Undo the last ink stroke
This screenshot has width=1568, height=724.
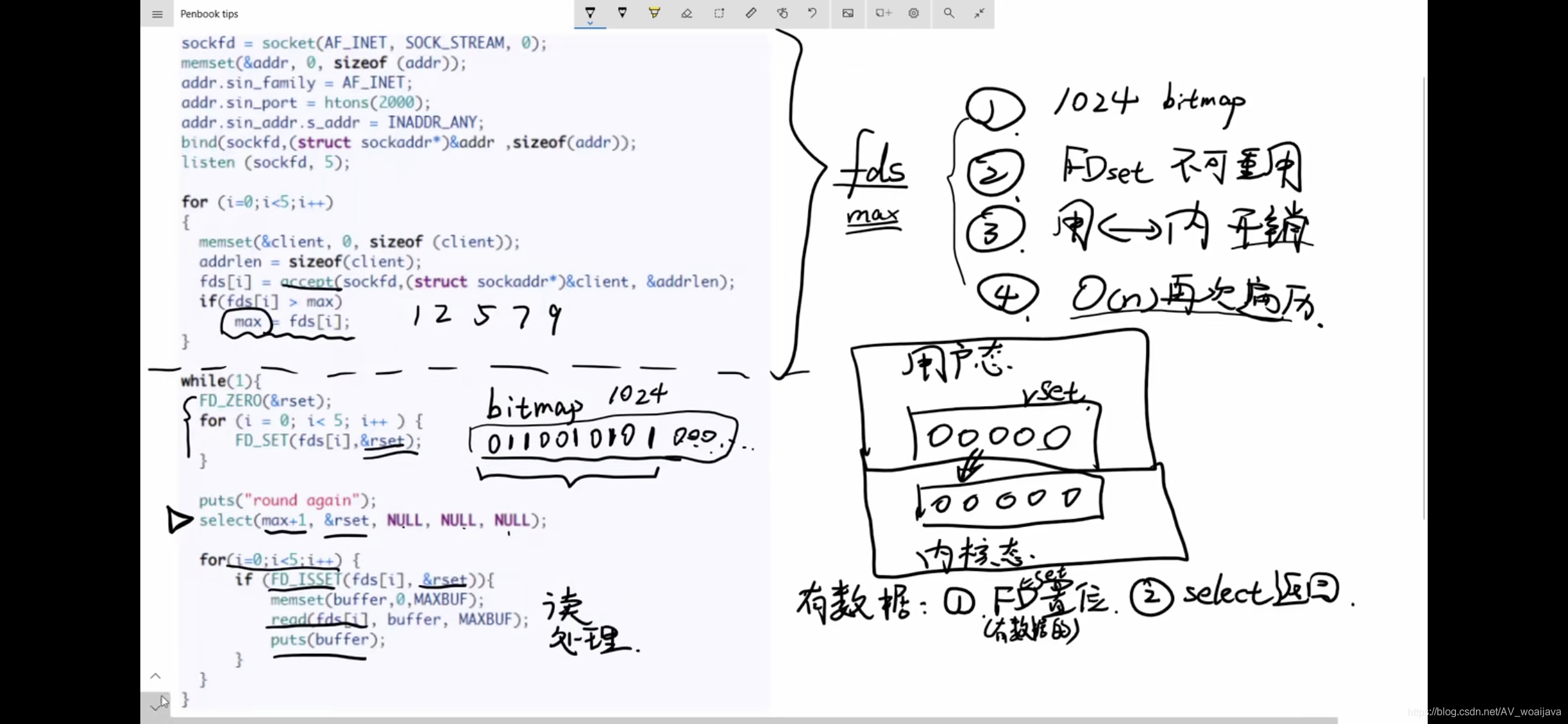pyautogui.click(x=813, y=13)
